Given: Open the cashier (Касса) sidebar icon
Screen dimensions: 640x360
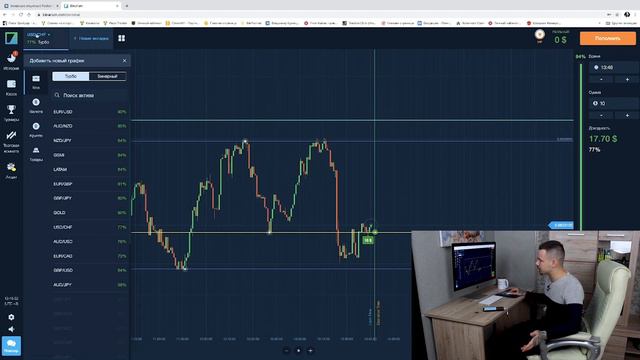Looking at the screenshot, I should (x=11, y=84).
